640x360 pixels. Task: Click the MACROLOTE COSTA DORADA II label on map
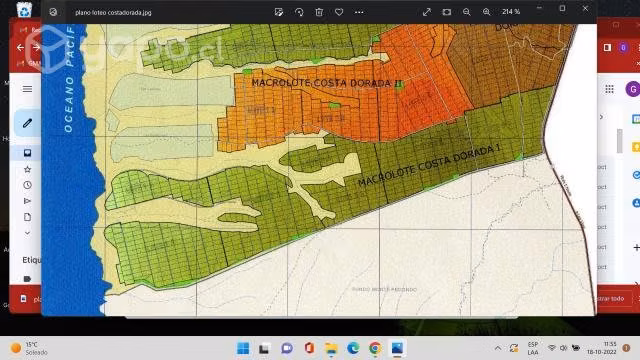coord(327,83)
